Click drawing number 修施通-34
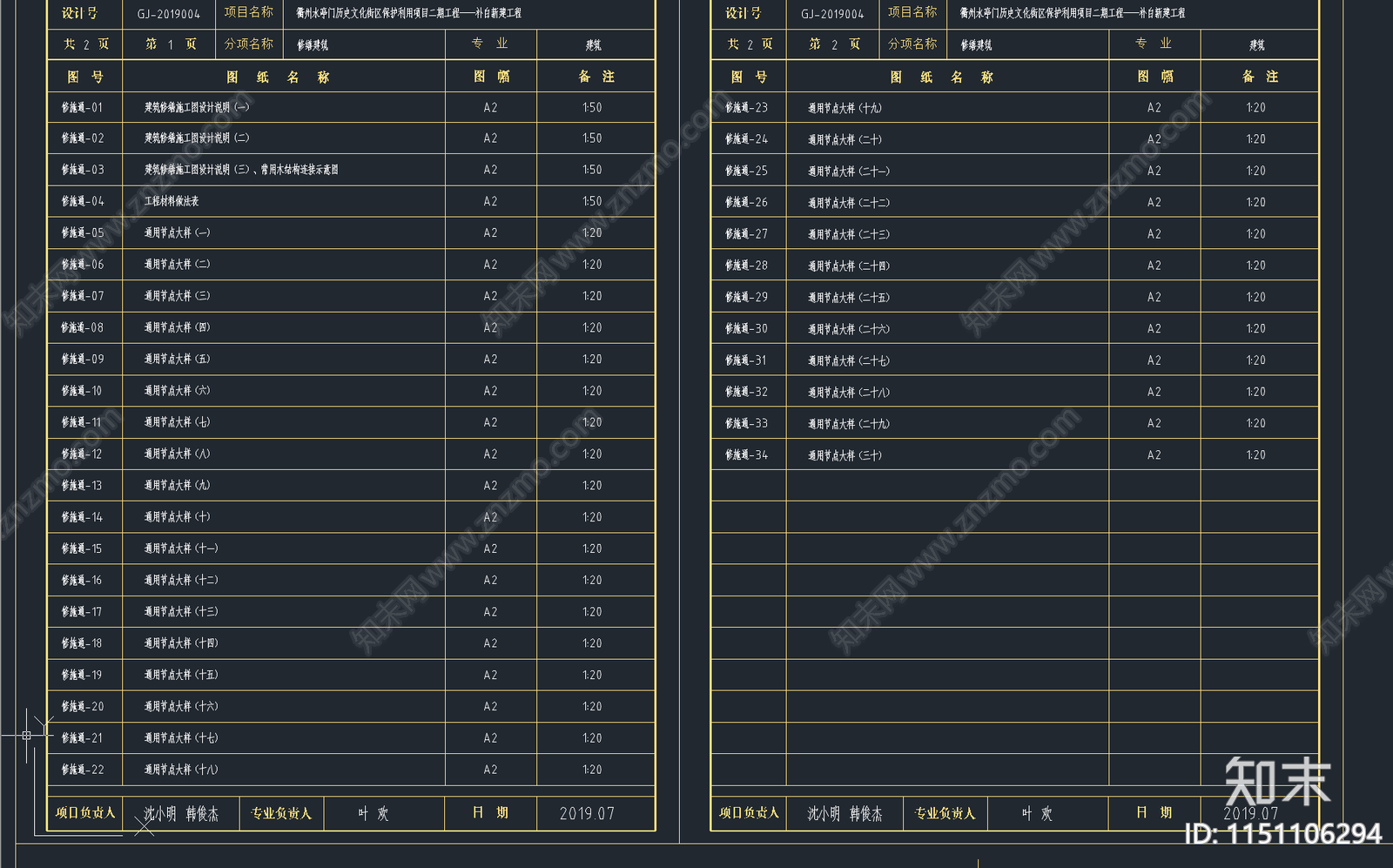This screenshot has width=1393, height=868. click(x=747, y=455)
